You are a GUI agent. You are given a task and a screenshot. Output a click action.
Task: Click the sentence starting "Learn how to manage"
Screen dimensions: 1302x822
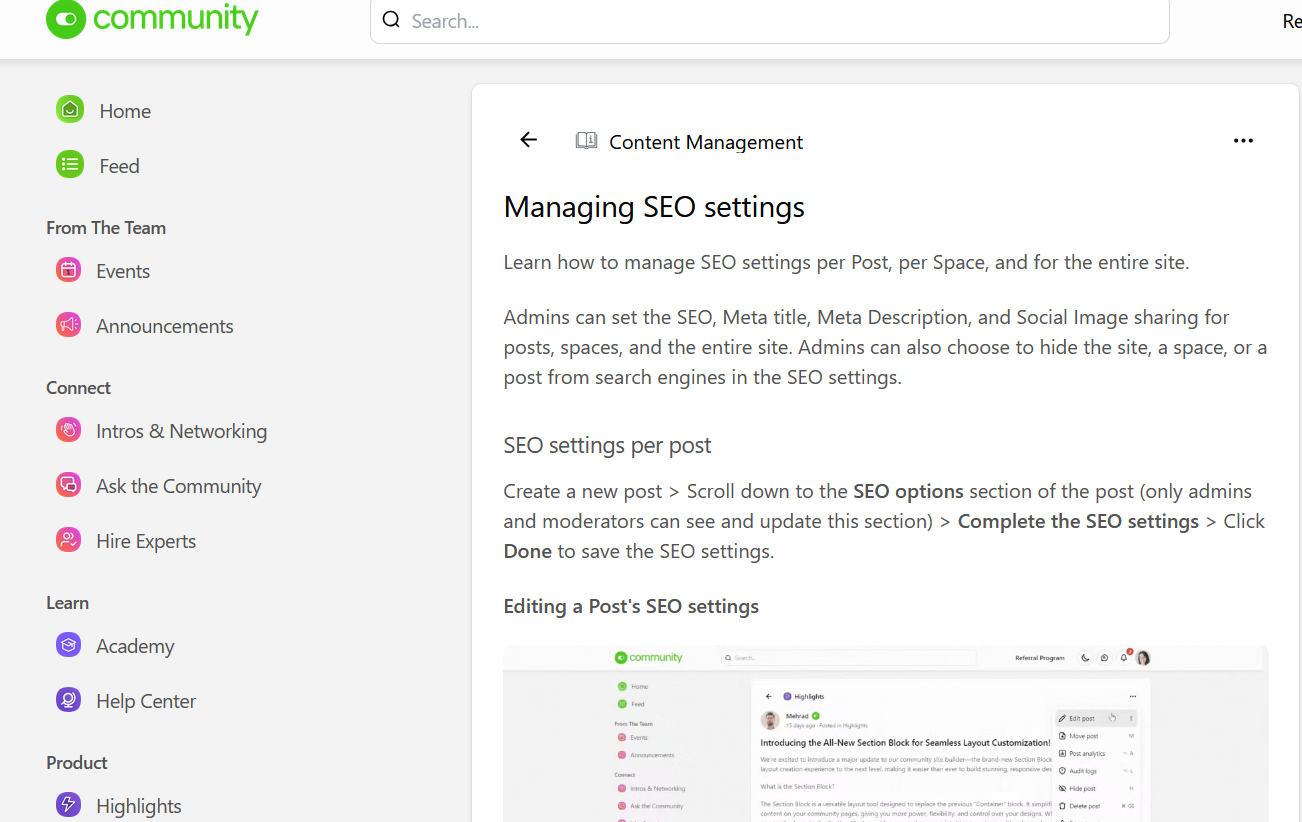[846, 263]
